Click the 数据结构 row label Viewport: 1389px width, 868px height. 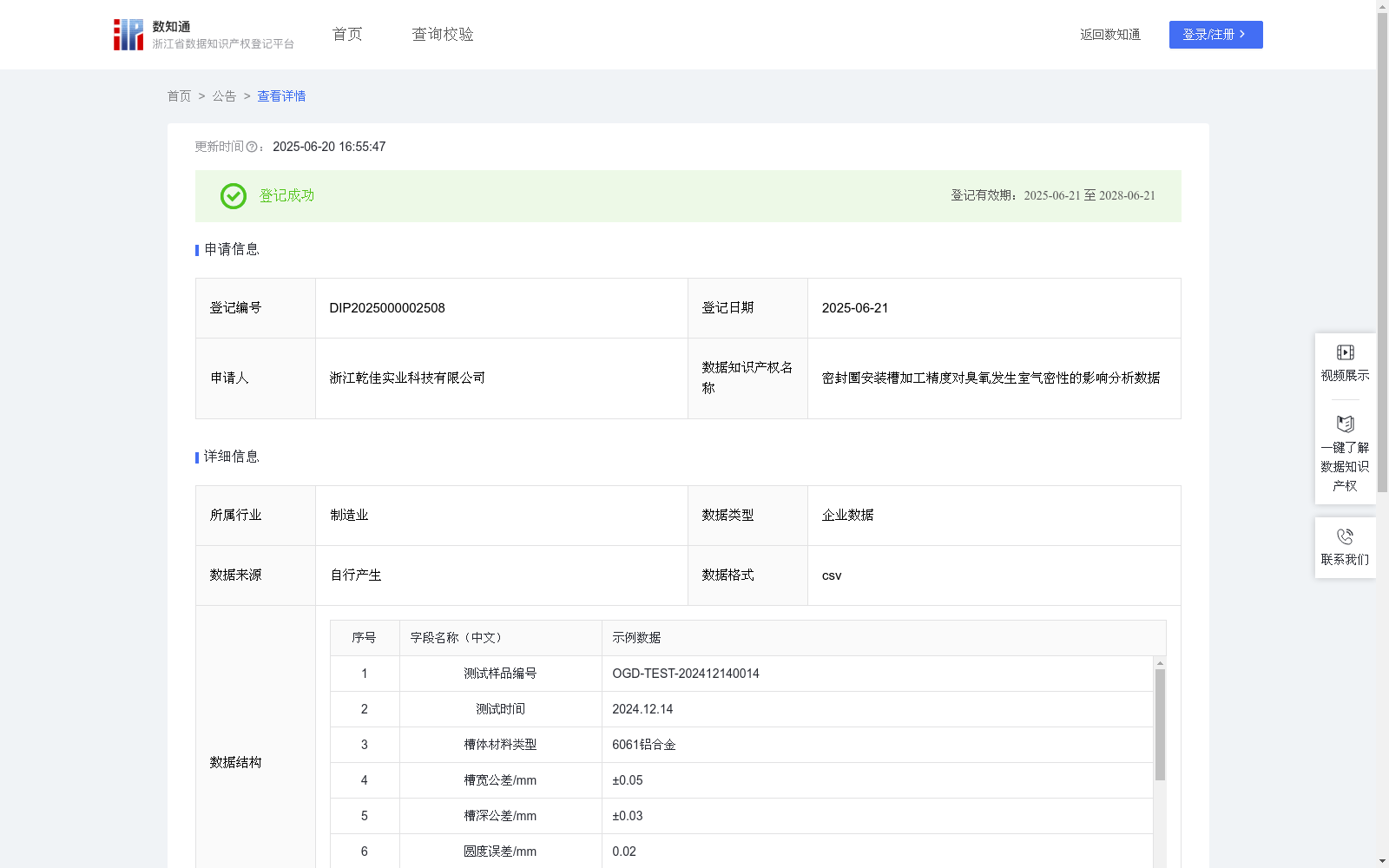(235, 762)
